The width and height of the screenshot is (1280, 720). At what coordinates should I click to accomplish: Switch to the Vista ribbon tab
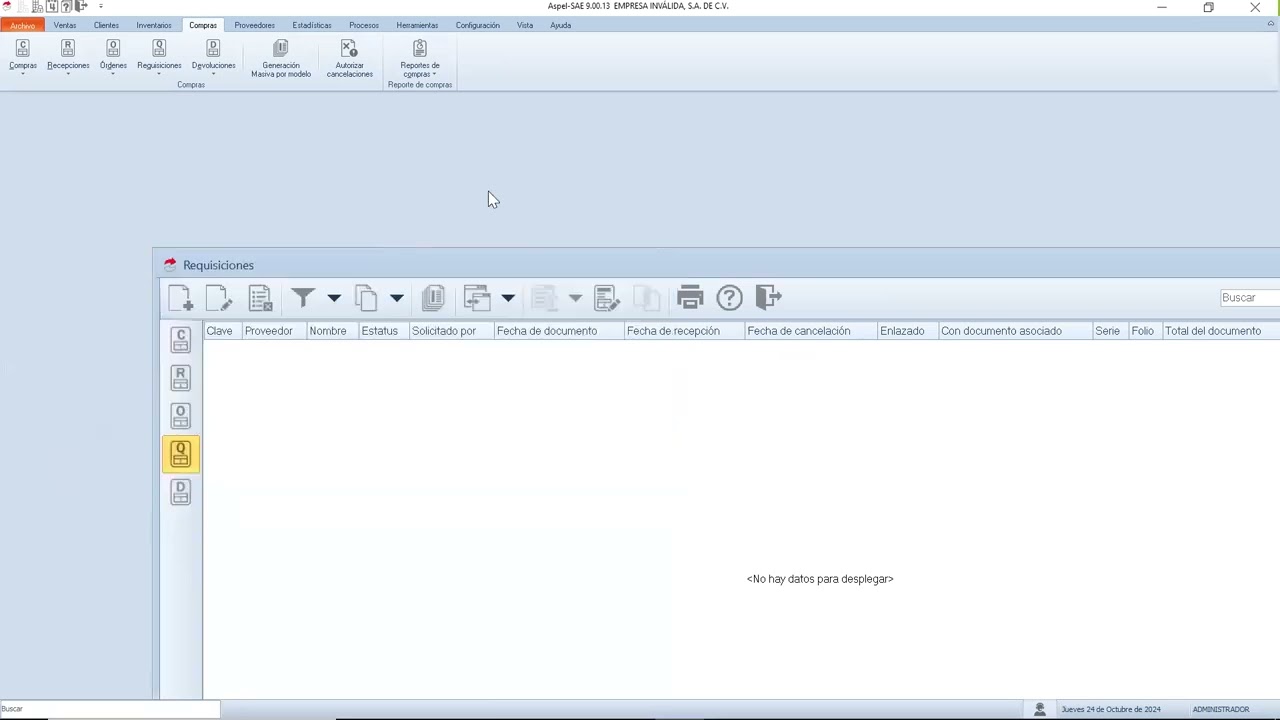click(x=525, y=25)
